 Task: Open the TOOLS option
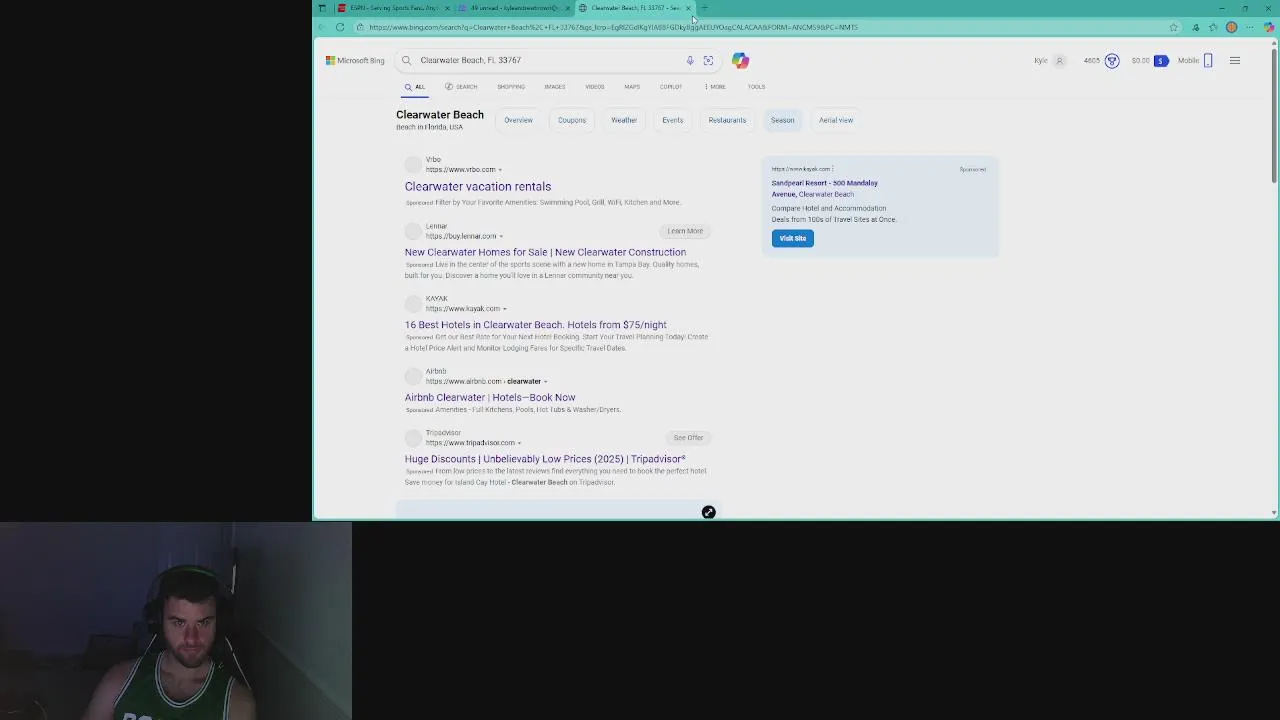point(756,87)
